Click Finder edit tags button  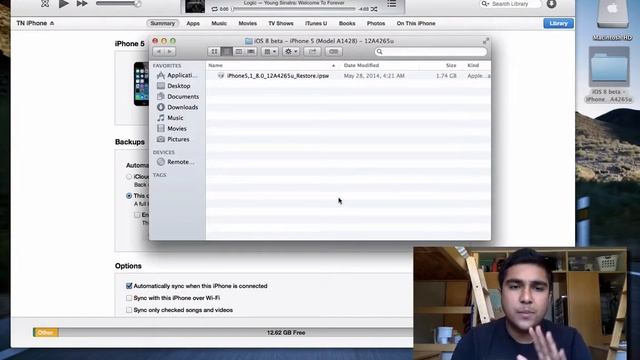(333, 51)
